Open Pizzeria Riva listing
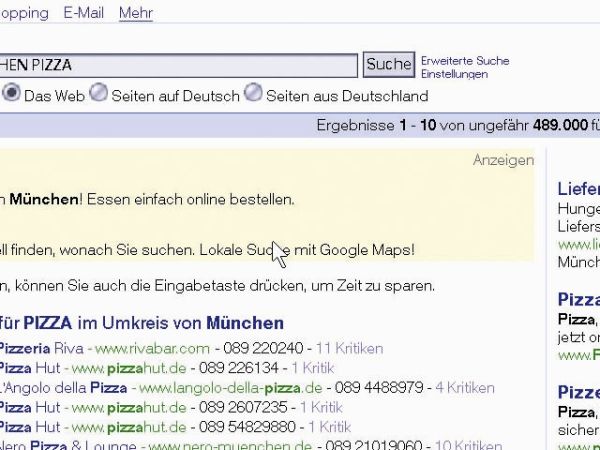 [x=41, y=348]
